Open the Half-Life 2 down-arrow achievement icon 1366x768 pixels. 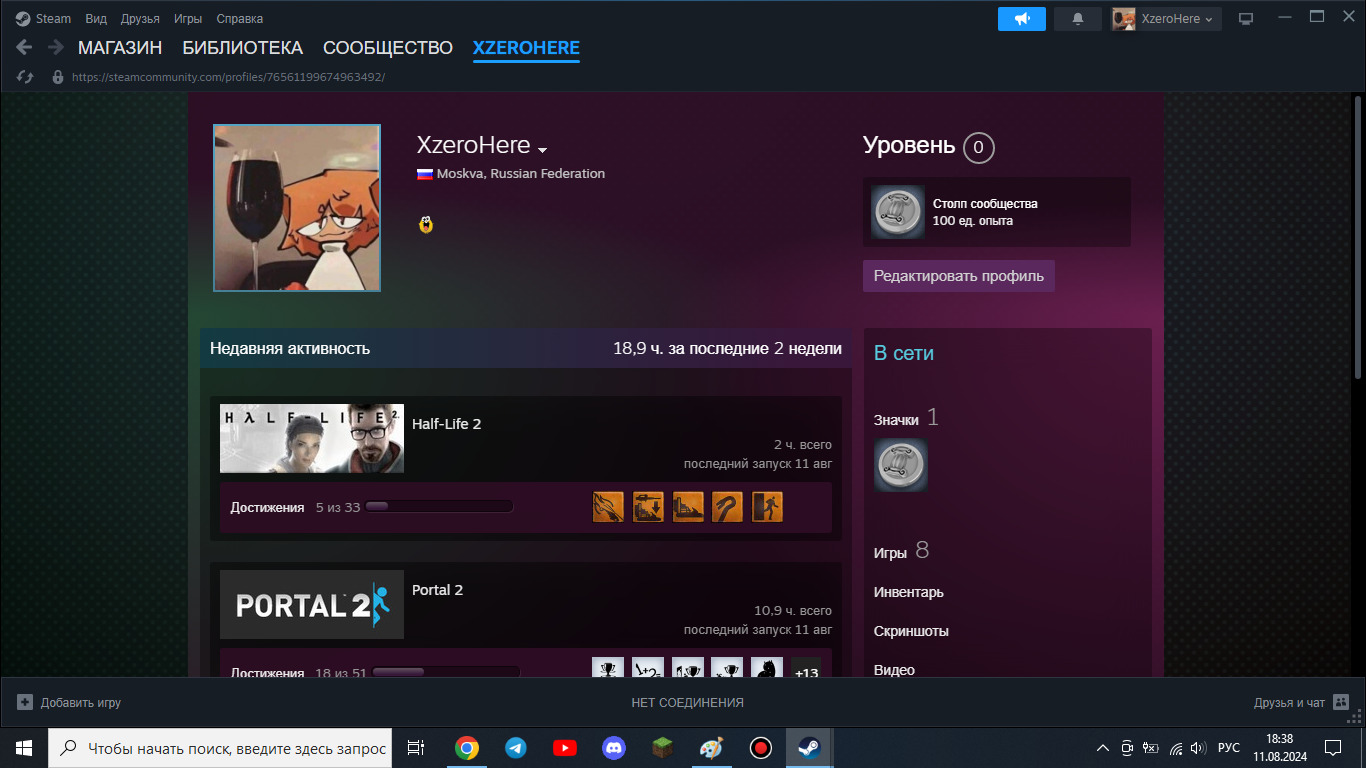coord(648,507)
